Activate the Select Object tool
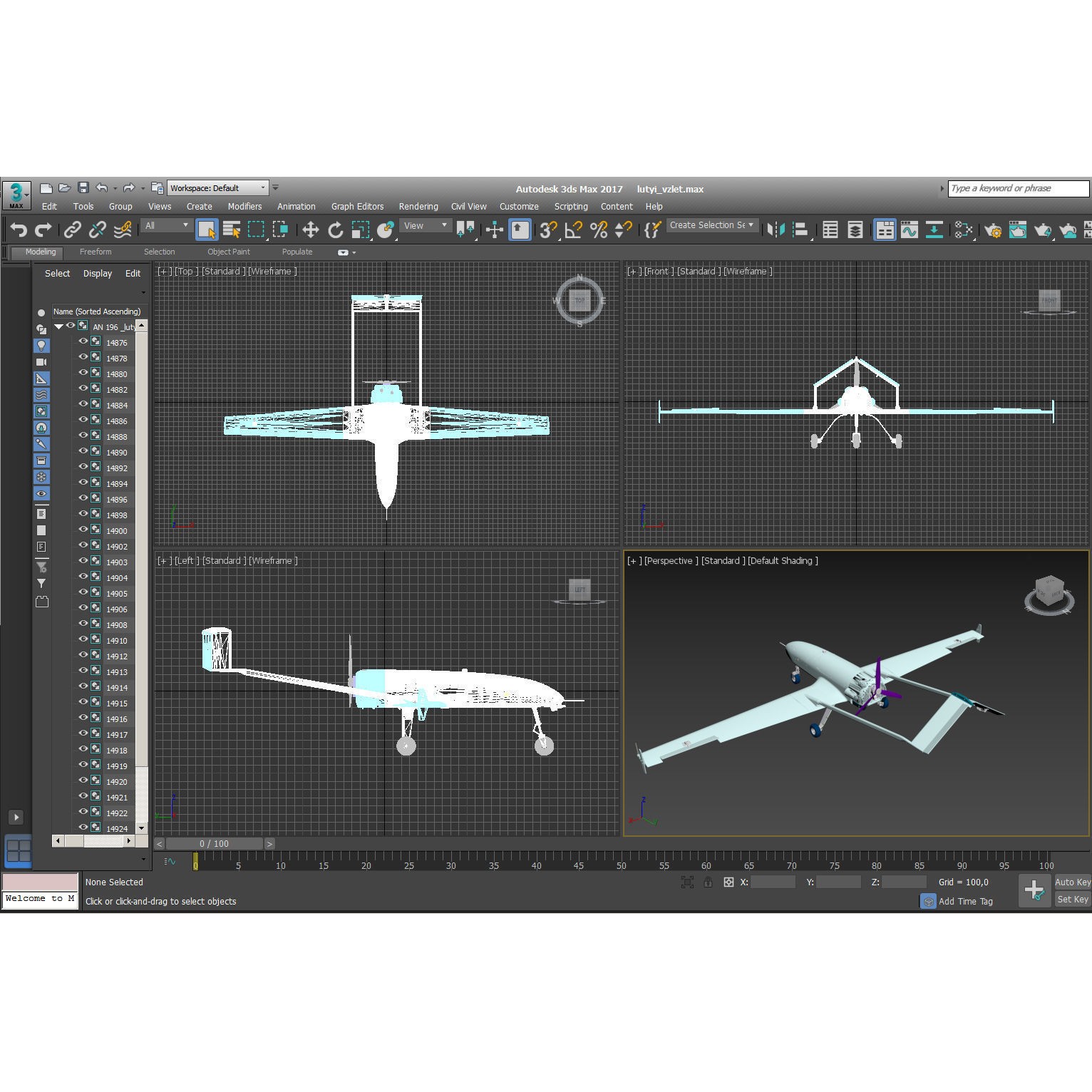 (207, 230)
